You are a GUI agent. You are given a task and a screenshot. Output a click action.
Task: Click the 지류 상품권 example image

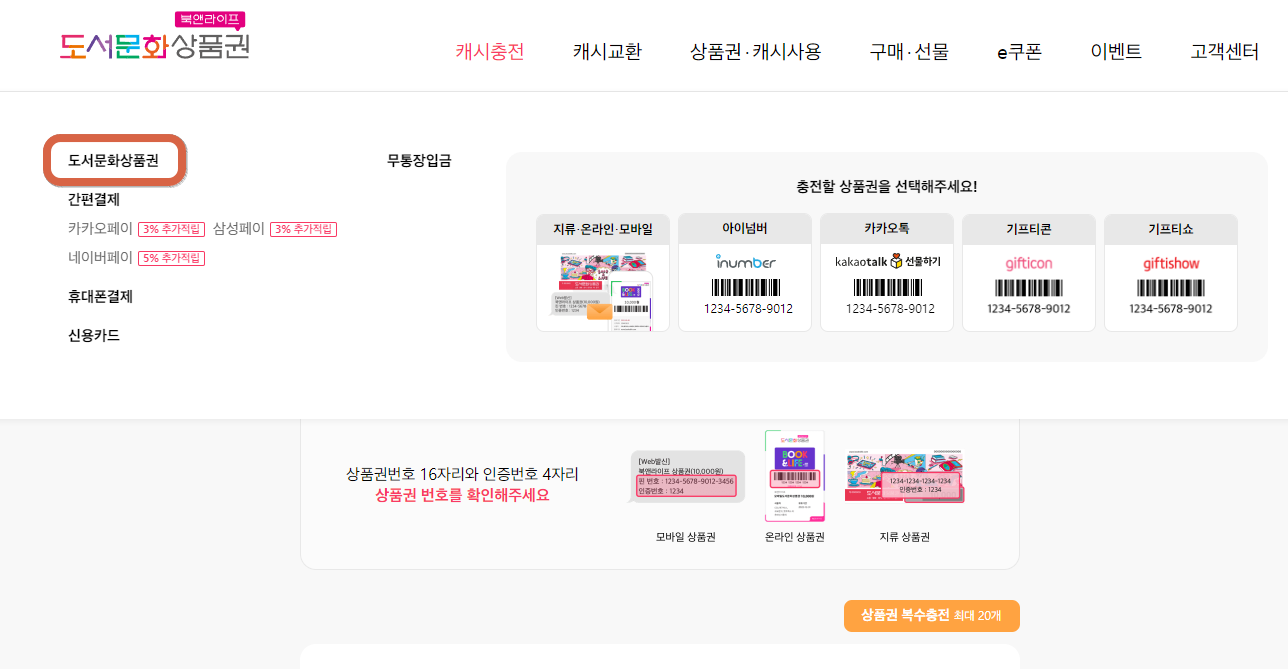[905, 476]
